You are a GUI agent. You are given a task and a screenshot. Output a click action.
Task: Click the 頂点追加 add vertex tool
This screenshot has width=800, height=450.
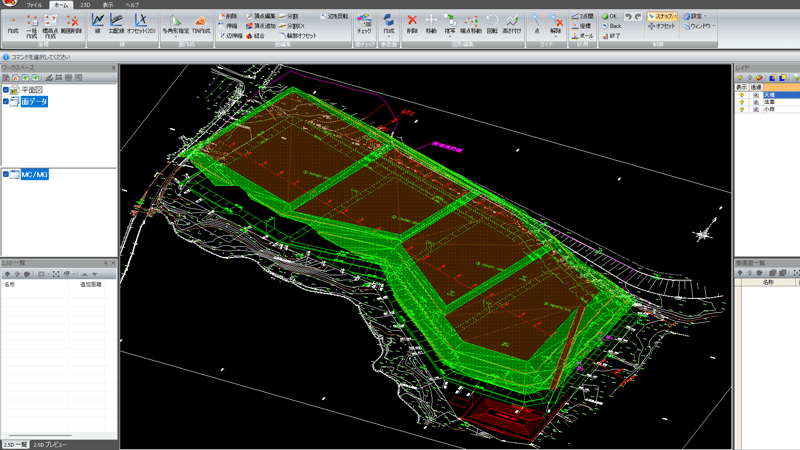261,26
